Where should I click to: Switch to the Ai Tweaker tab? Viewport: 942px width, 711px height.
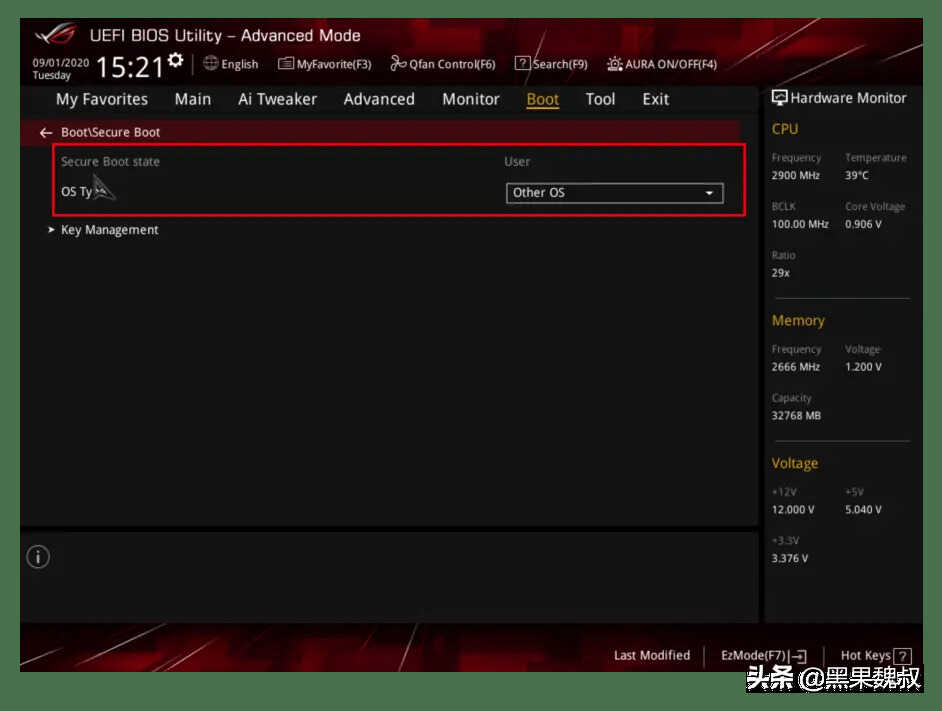(277, 99)
